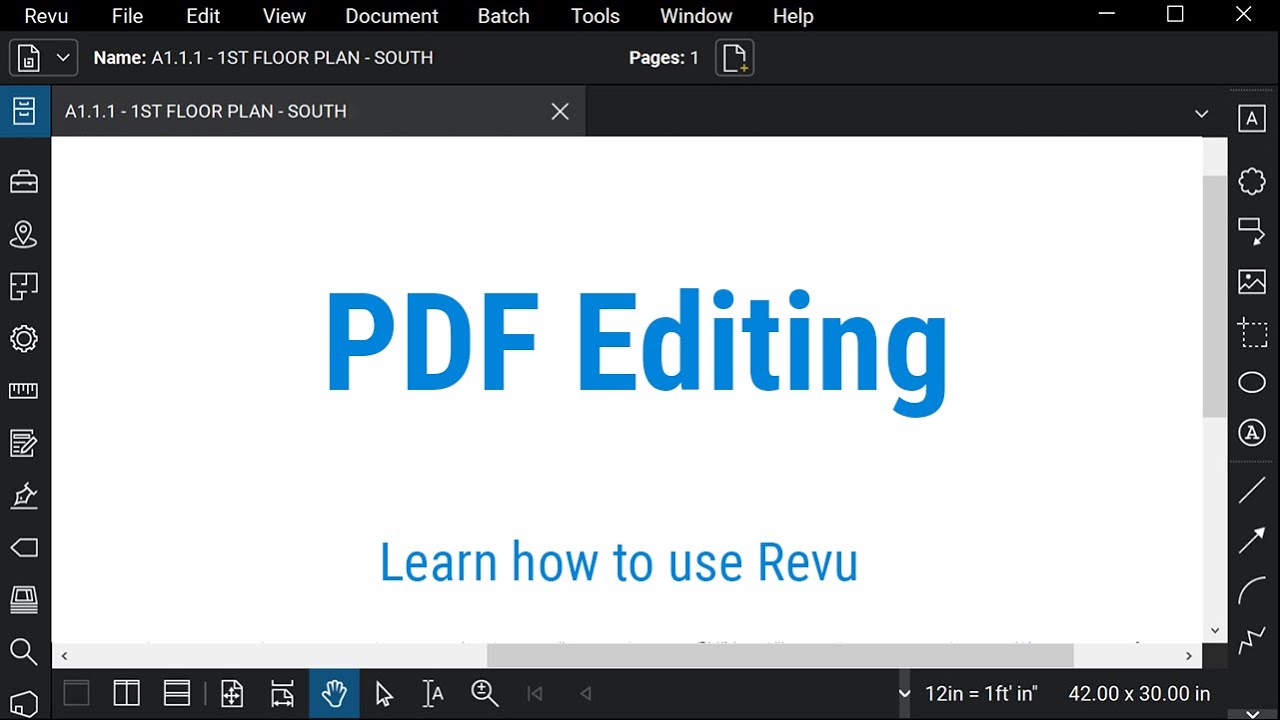The height and width of the screenshot is (720, 1280).
Task: Switch to side-by-side split view
Action: click(126, 693)
